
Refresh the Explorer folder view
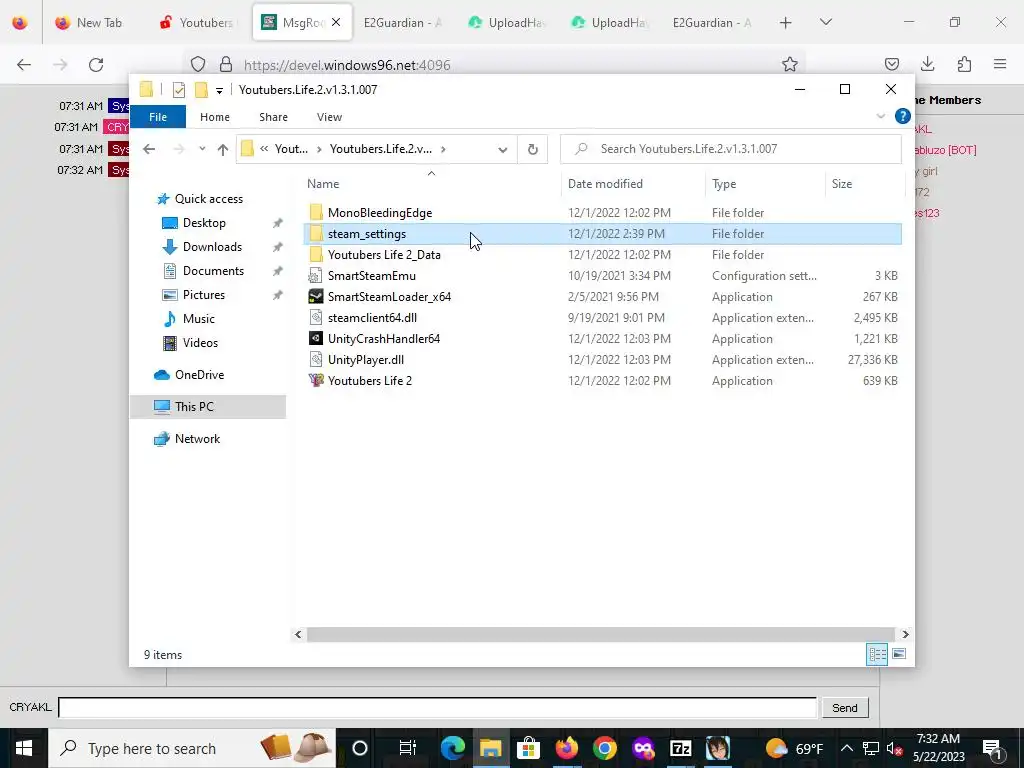coord(533,149)
